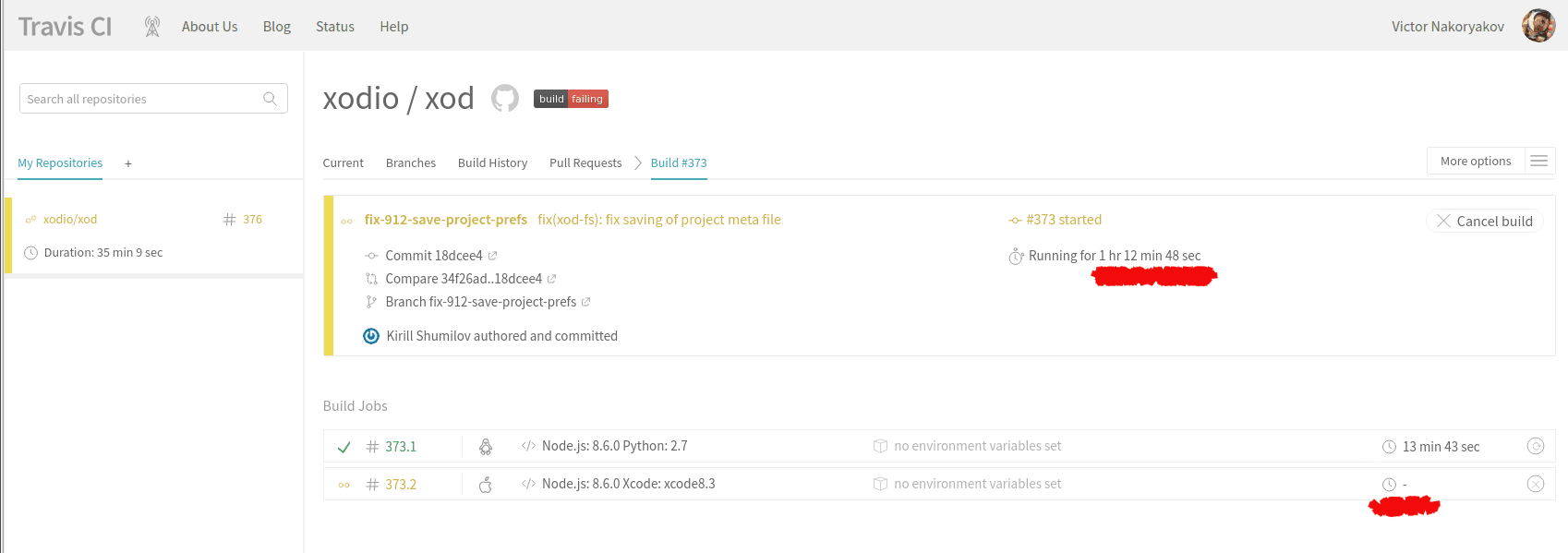Click the 13 min 43 sec duration
The height and width of the screenshot is (553, 1568).
1441,447
